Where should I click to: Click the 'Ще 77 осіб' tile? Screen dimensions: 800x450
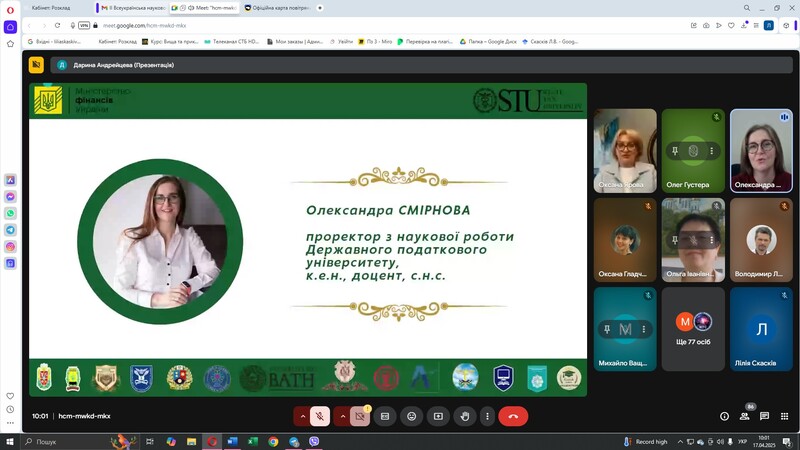693,329
